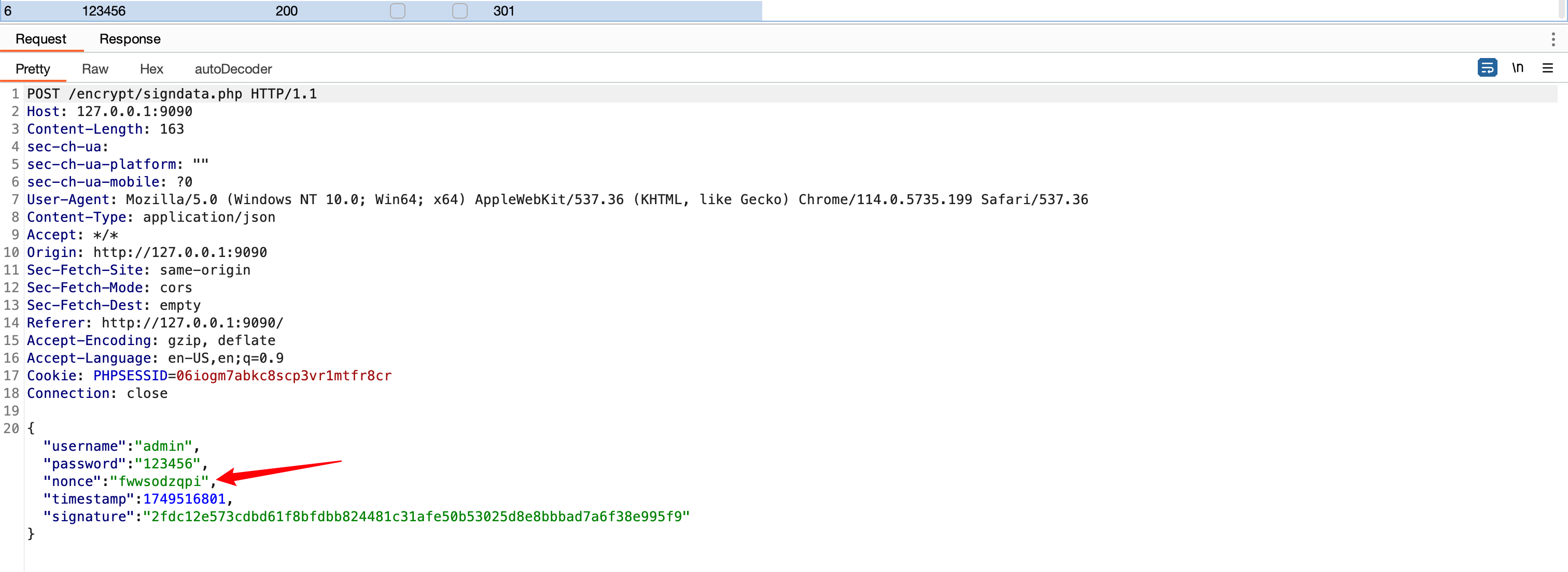Toggle second checkbox in row 6
Viewport: 1568px width, 572px height.
(x=459, y=11)
